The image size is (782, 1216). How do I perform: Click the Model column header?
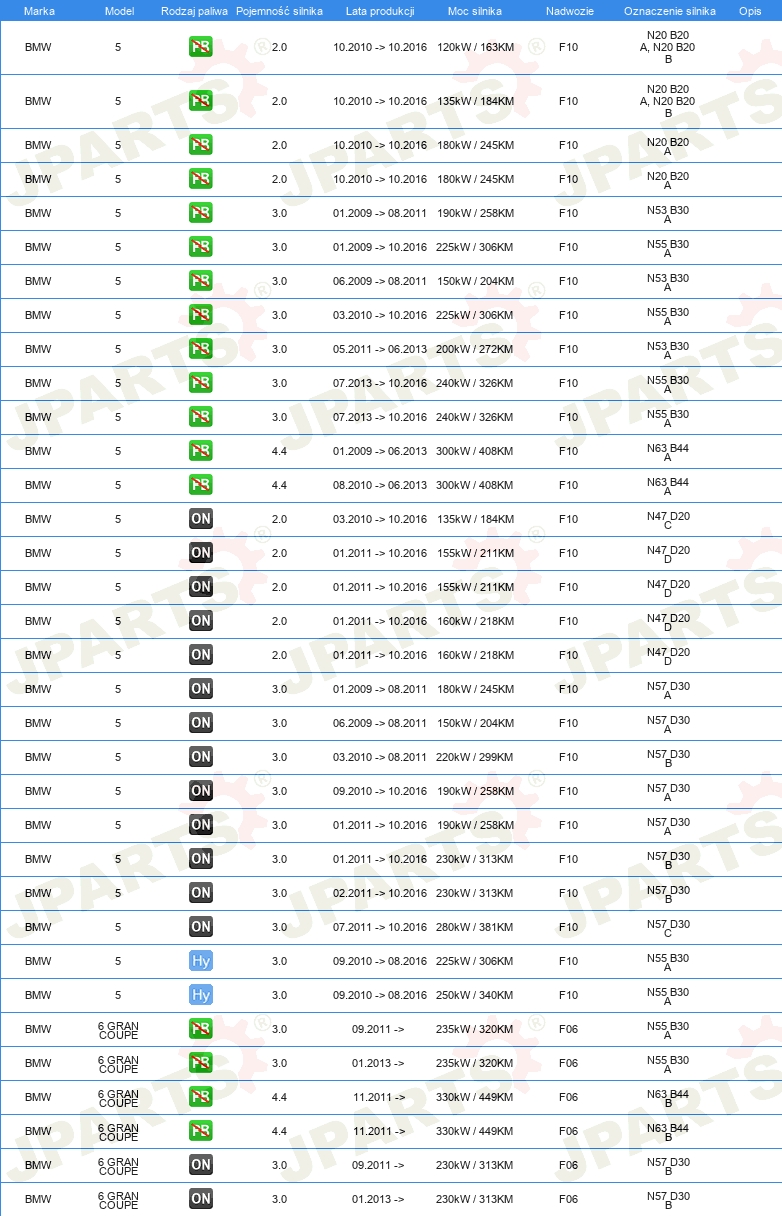[119, 10]
